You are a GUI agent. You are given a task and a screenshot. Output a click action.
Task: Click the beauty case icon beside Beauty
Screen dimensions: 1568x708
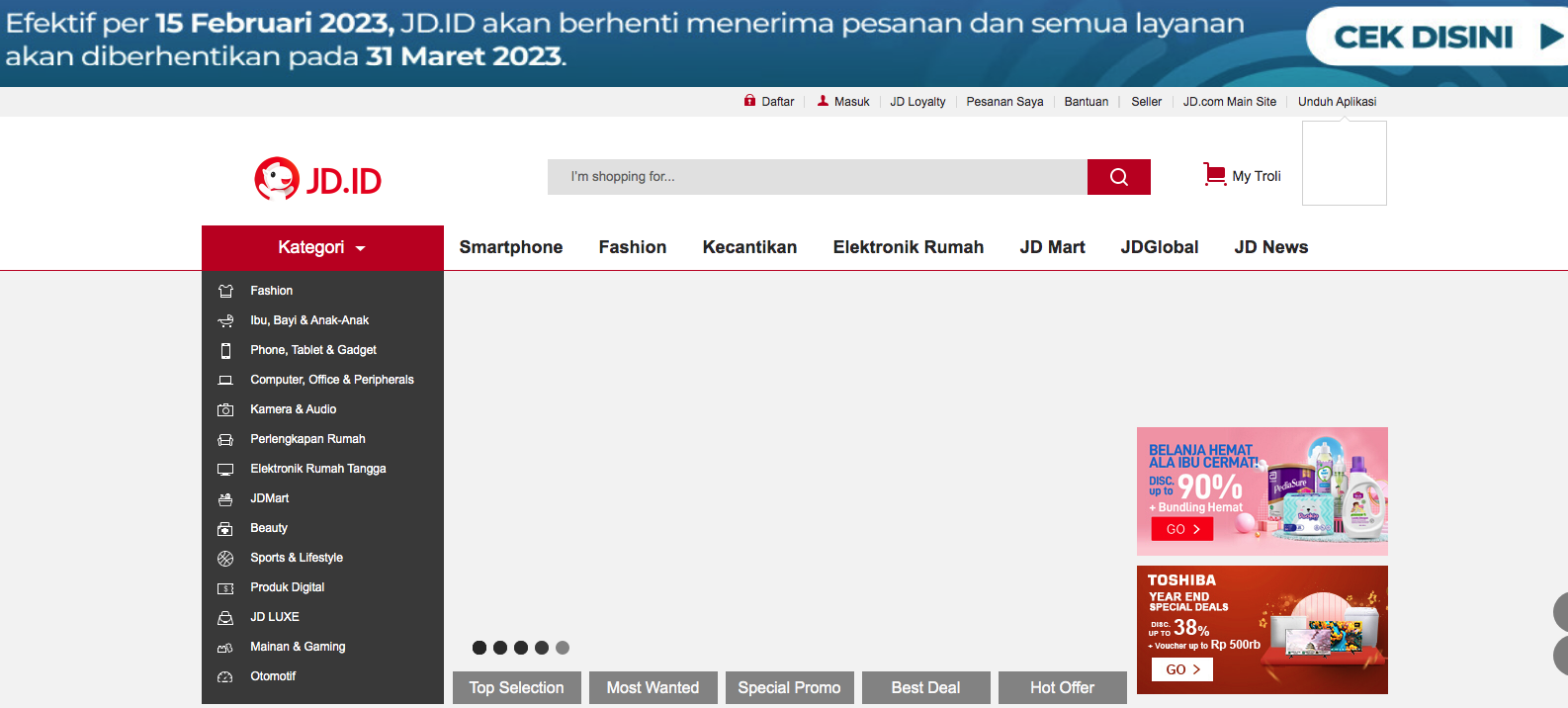tap(225, 529)
